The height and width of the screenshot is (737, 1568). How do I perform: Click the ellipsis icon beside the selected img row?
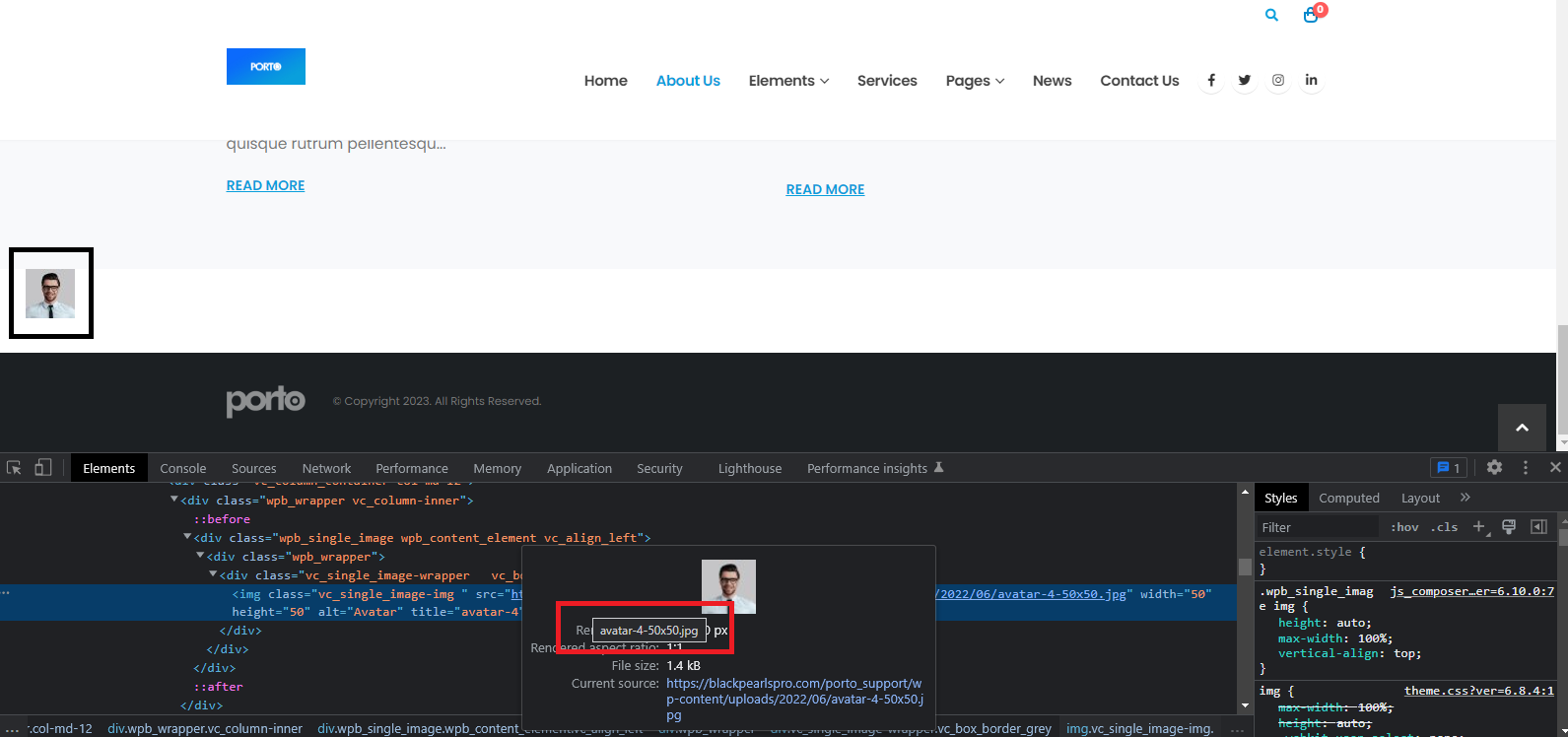(x=6, y=594)
